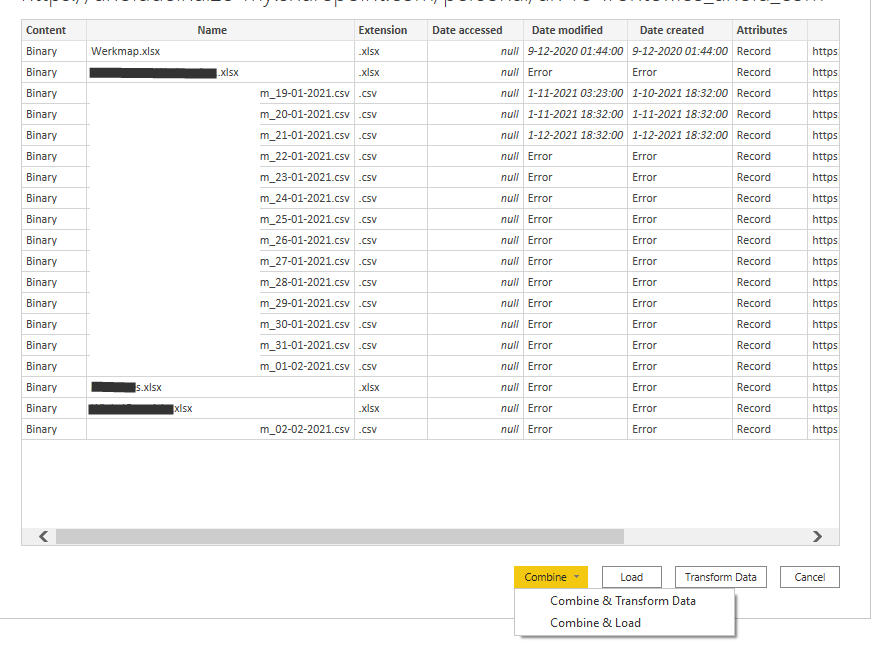Image resolution: width=871 pixels, height=657 pixels.
Task: Click the Werkmap.xlsx file name
Action: (x=126, y=51)
